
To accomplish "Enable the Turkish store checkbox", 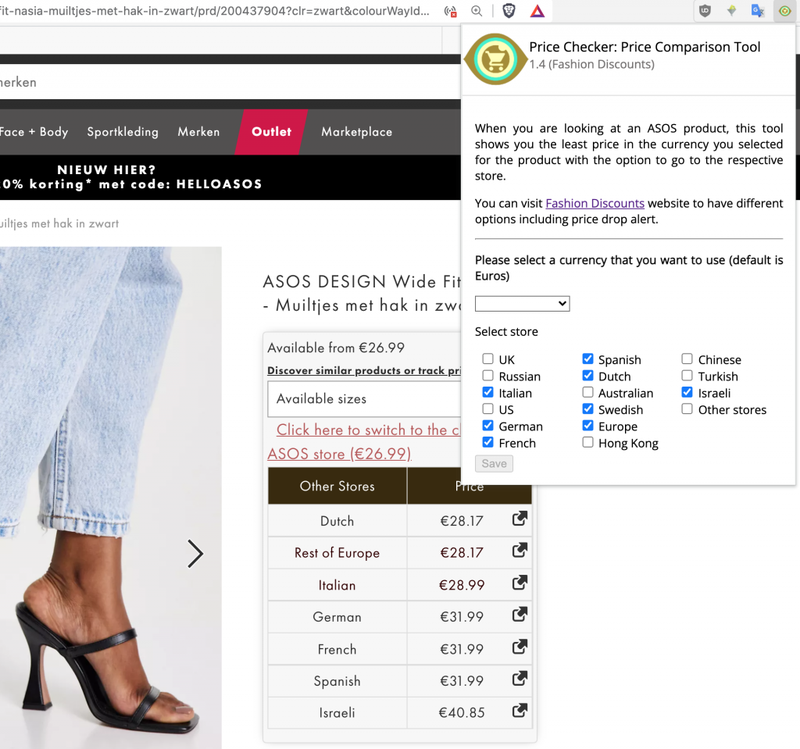I will tap(687, 376).
